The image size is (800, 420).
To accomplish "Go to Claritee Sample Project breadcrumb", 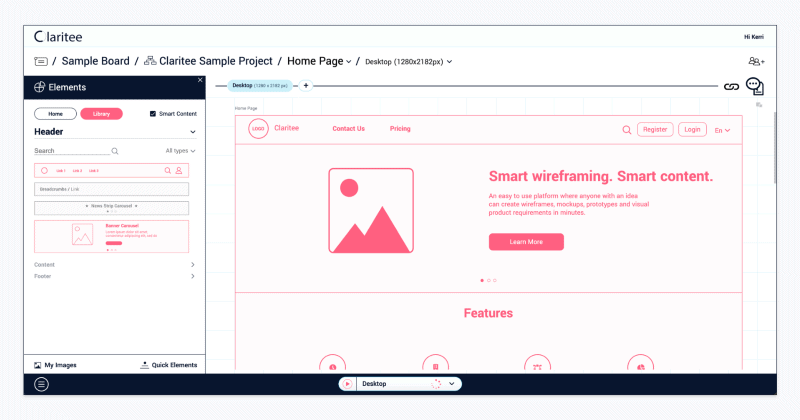I will tap(216, 61).
